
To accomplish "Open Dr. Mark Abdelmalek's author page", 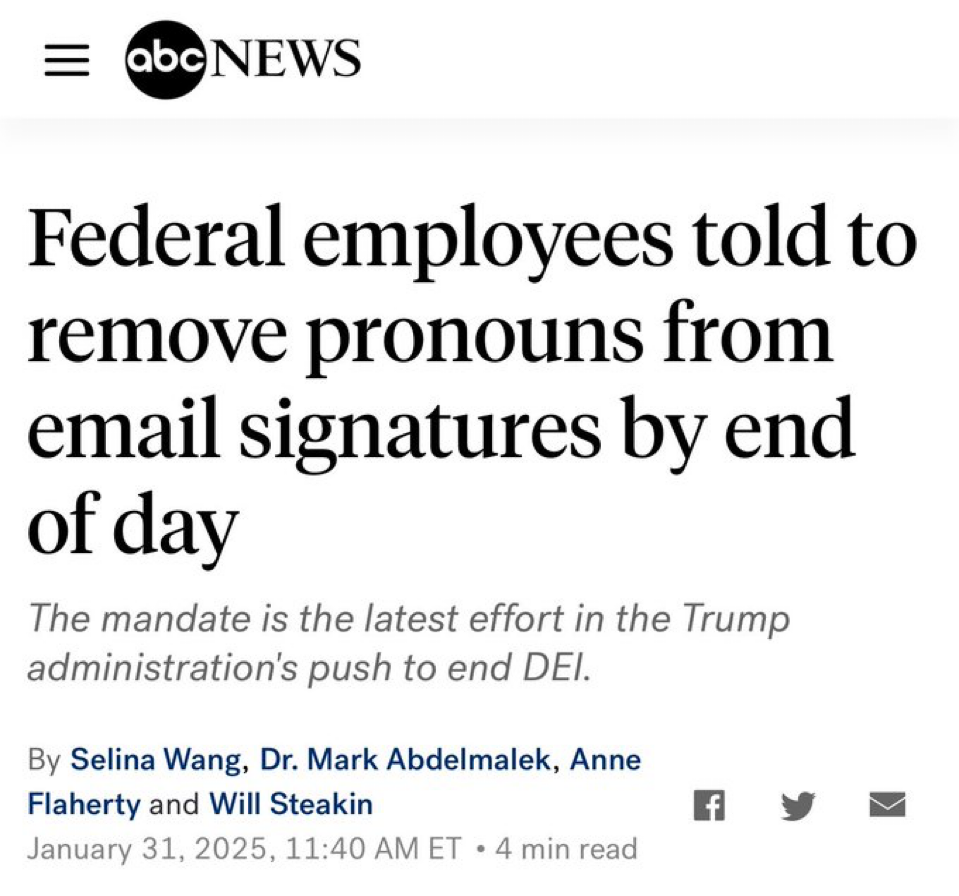I will (x=405, y=760).
